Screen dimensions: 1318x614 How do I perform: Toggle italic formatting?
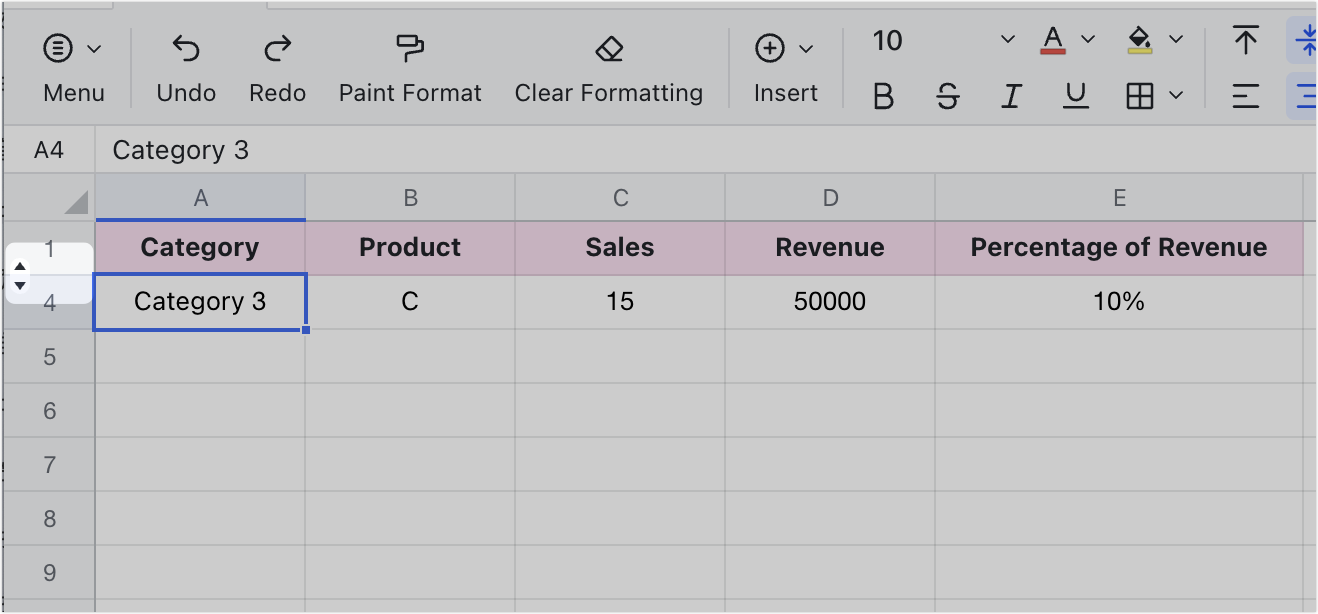click(x=1011, y=95)
